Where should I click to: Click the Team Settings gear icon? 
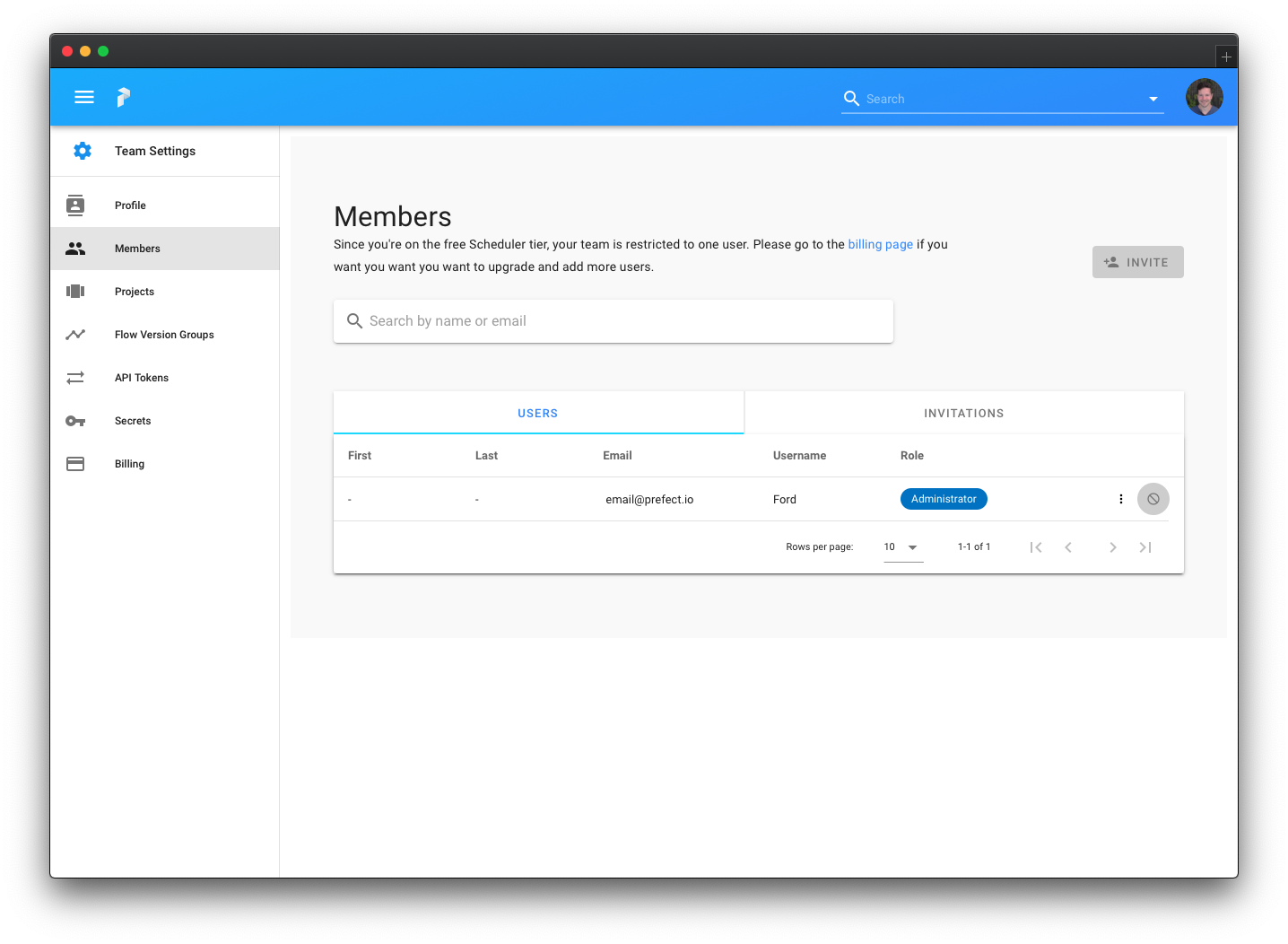coord(83,151)
